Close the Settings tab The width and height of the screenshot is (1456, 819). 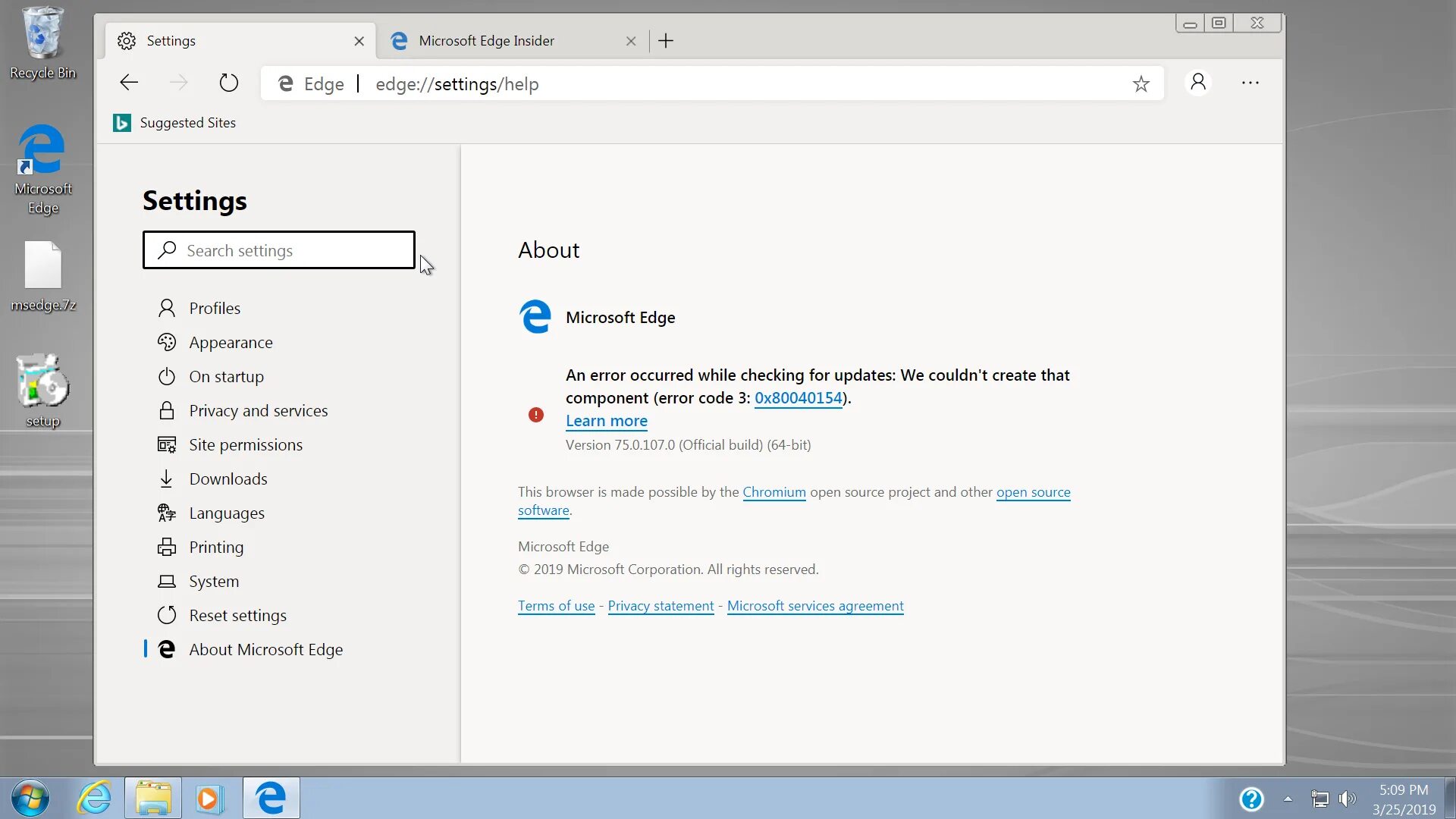359,41
